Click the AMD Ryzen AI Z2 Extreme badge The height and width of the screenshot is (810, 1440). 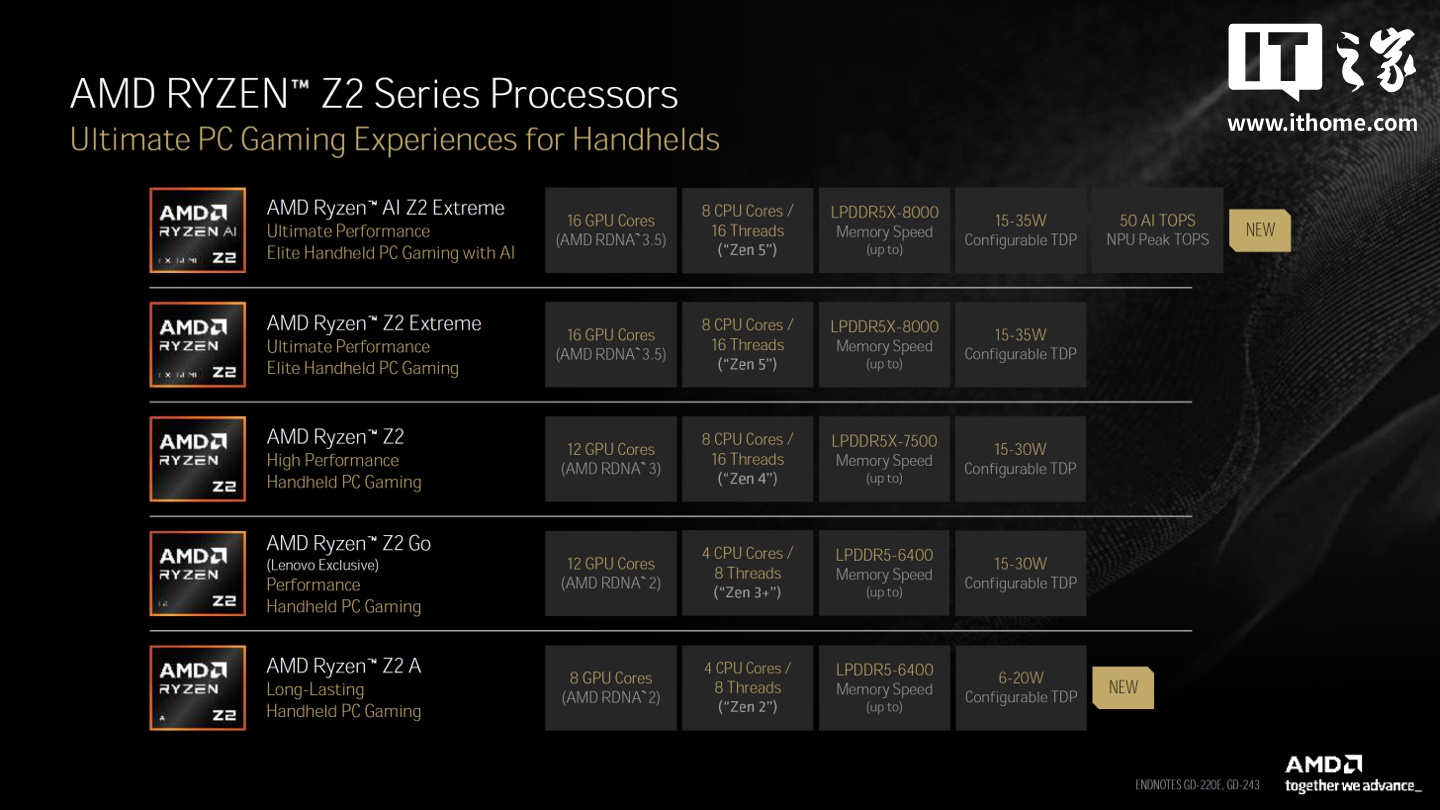click(198, 231)
